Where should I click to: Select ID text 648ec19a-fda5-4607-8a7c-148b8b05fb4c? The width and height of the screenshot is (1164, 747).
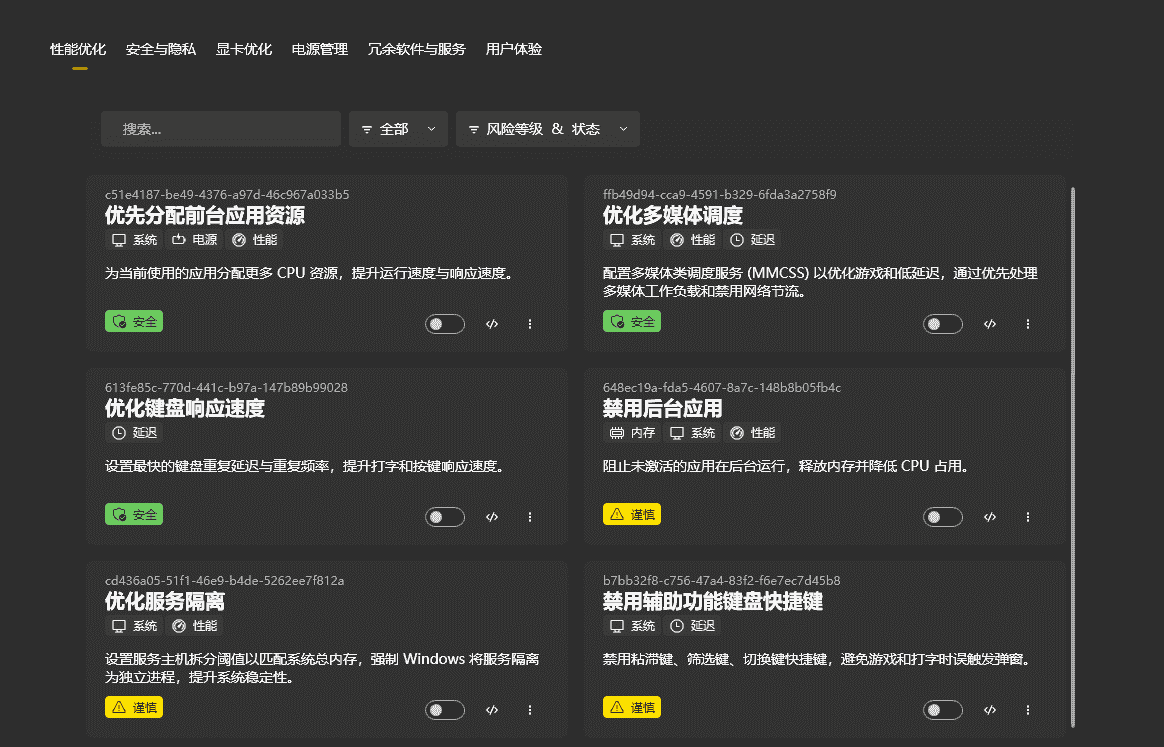pyautogui.click(x=722, y=388)
